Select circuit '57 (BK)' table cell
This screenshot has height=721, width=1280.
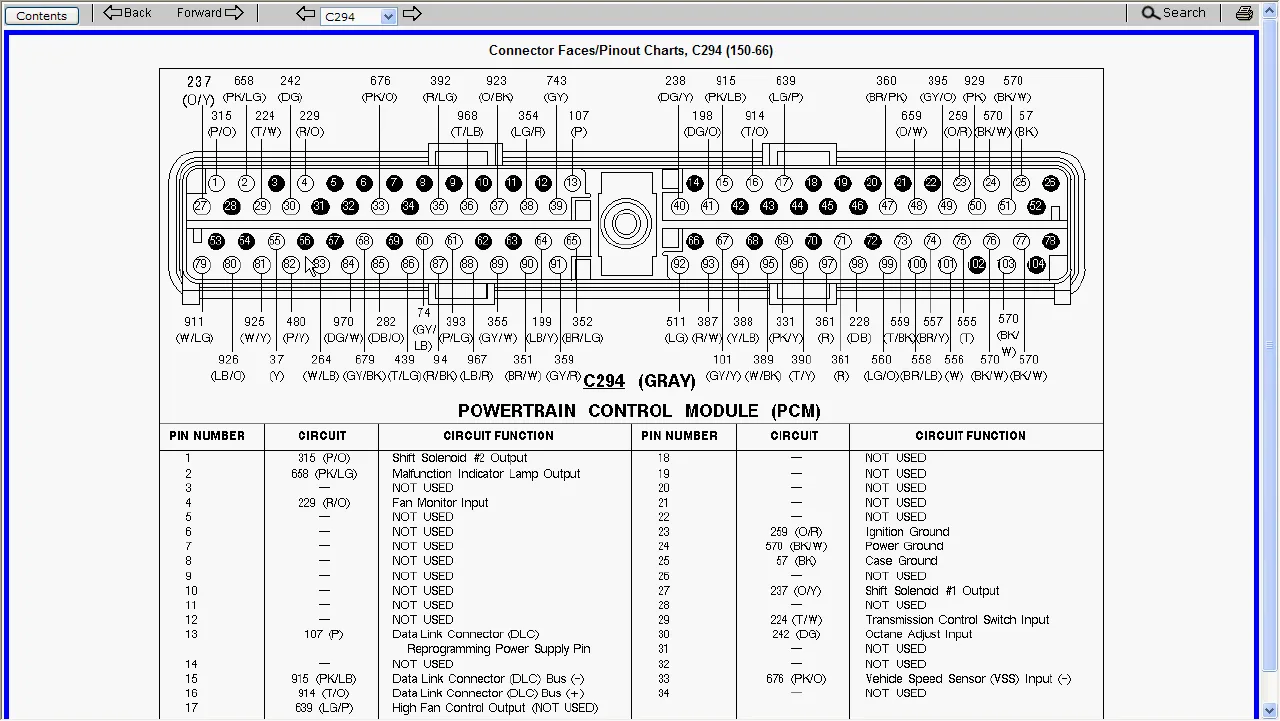[x=796, y=561]
